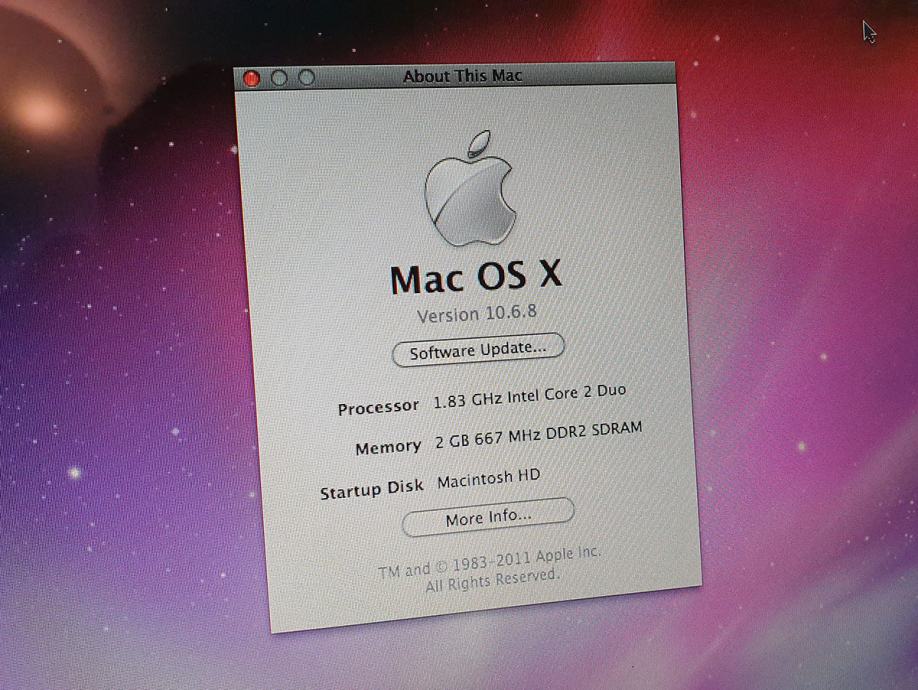
Task: Click the Mac OS X heading
Action: 476,276
